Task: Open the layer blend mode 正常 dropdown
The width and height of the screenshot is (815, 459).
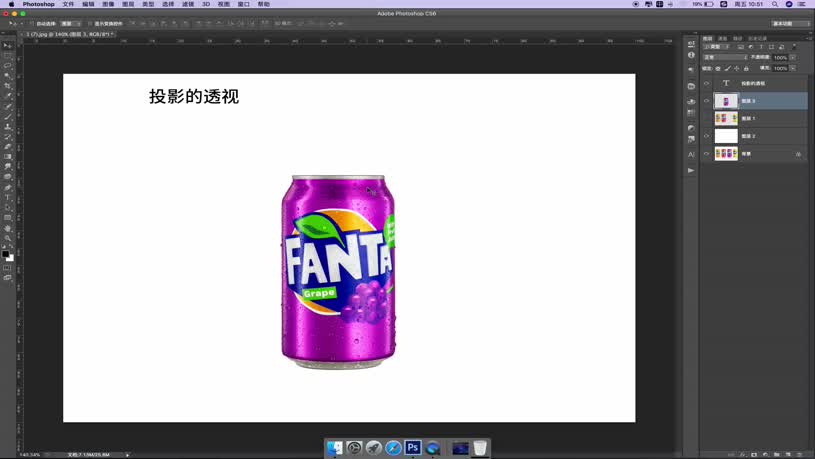Action: pos(725,57)
